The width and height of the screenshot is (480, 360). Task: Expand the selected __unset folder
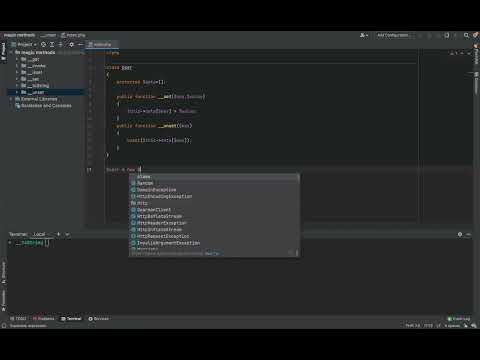pyautogui.click(x=17, y=92)
